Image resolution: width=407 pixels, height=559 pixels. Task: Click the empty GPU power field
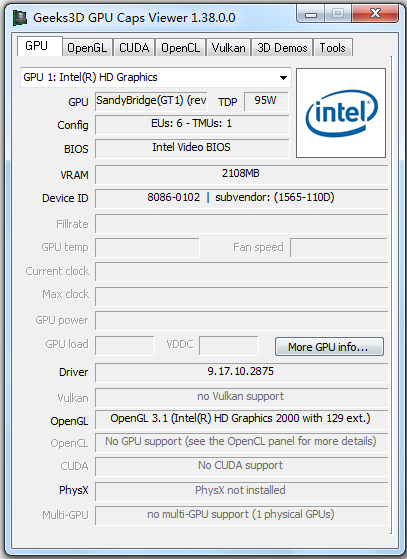241,320
